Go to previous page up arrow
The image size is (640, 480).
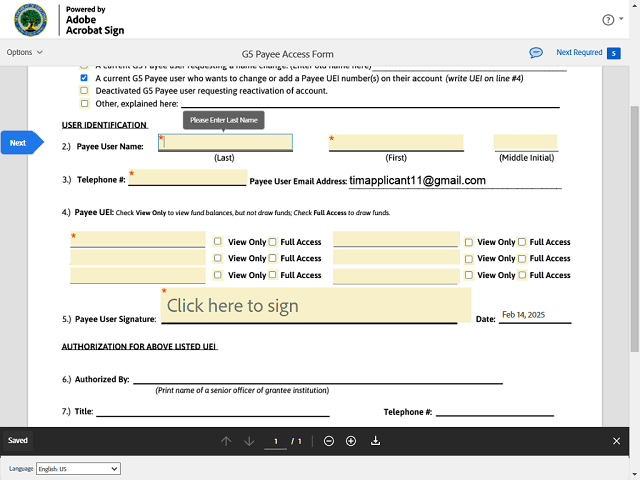point(226,441)
